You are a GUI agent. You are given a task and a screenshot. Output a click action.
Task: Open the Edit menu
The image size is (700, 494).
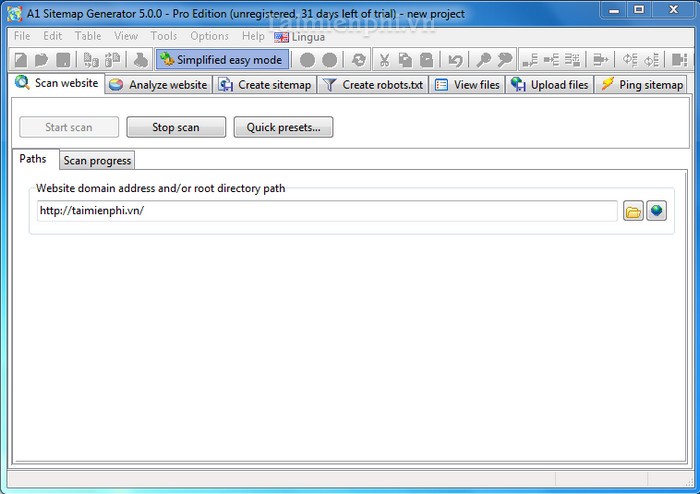coord(52,36)
